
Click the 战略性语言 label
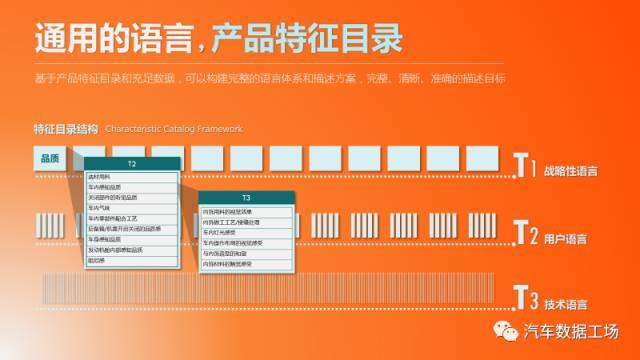pos(571,171)
